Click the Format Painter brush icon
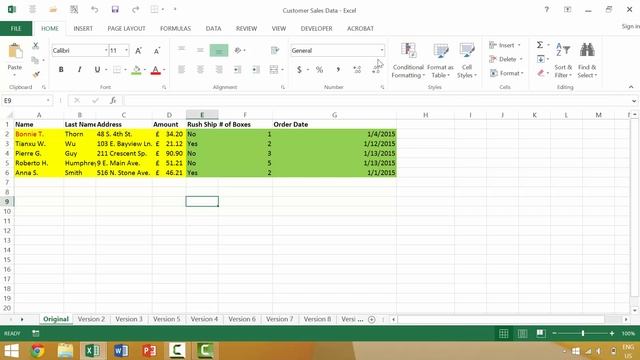The image size is (640, 360). pos(36,74)
